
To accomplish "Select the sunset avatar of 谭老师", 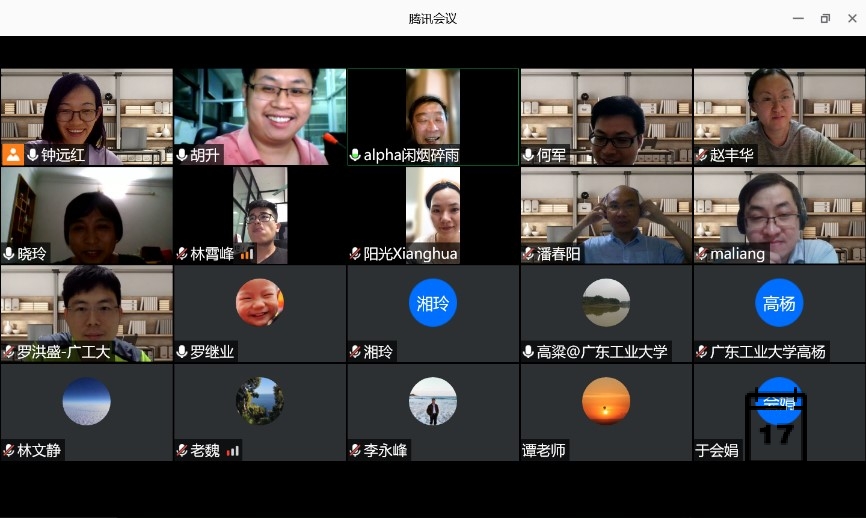I will click(x=606, y=401).
